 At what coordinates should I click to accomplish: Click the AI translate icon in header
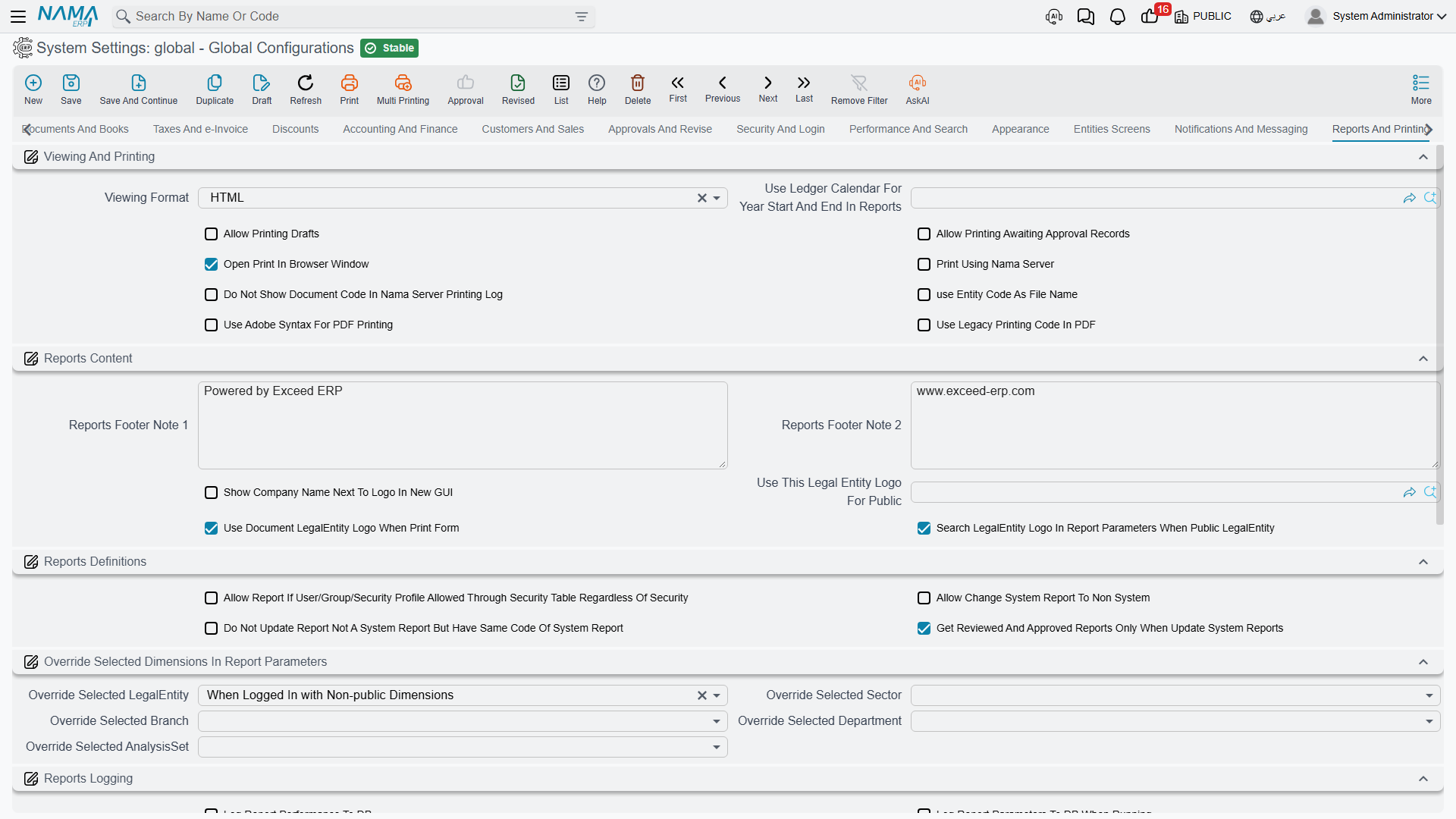(x=1054, y=16)
